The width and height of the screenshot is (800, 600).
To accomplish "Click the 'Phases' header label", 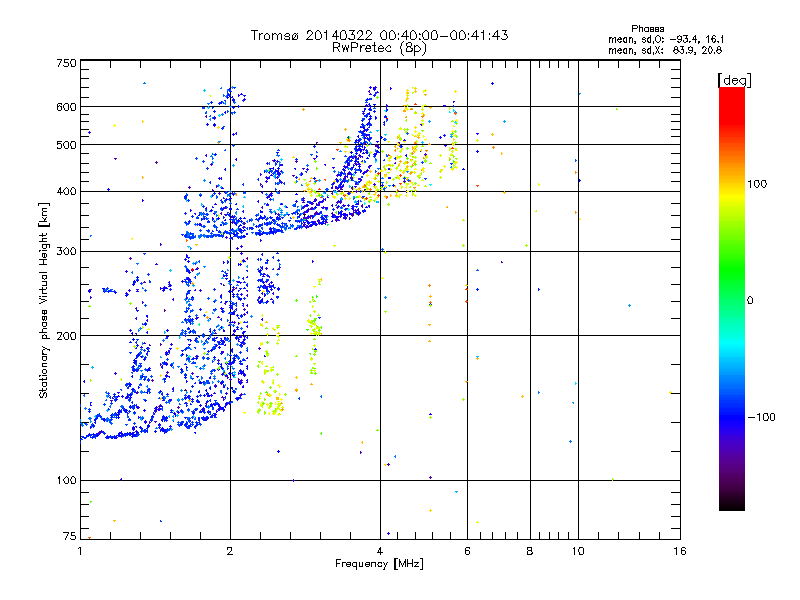I will (647, 29).
